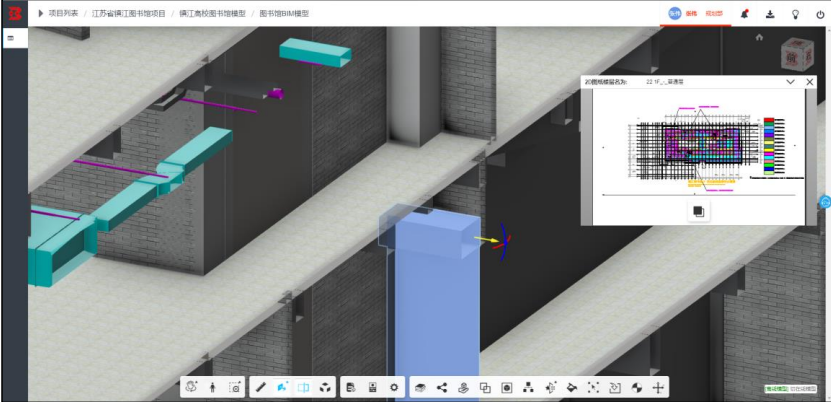Open viewer settings gear
Screen dimensions: 831x402
click(394, 388)
